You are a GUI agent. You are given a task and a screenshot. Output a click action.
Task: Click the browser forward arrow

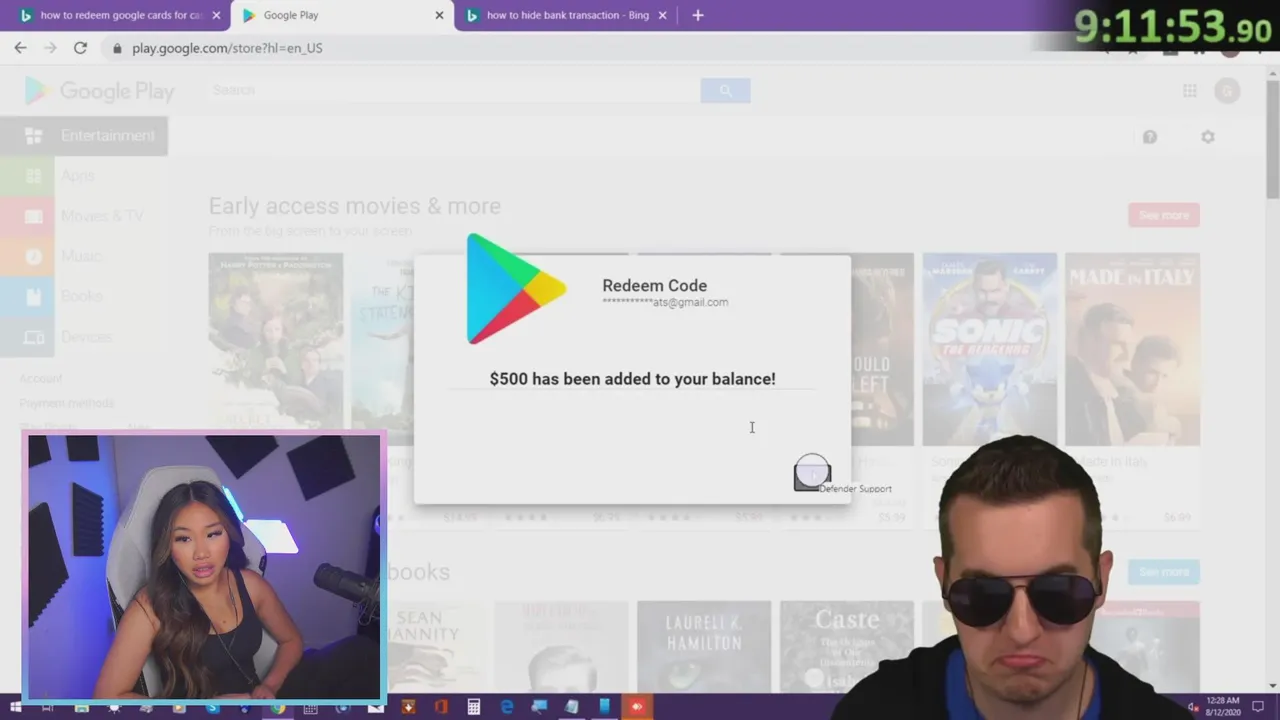pyautogui.click(x=50, y=48)
